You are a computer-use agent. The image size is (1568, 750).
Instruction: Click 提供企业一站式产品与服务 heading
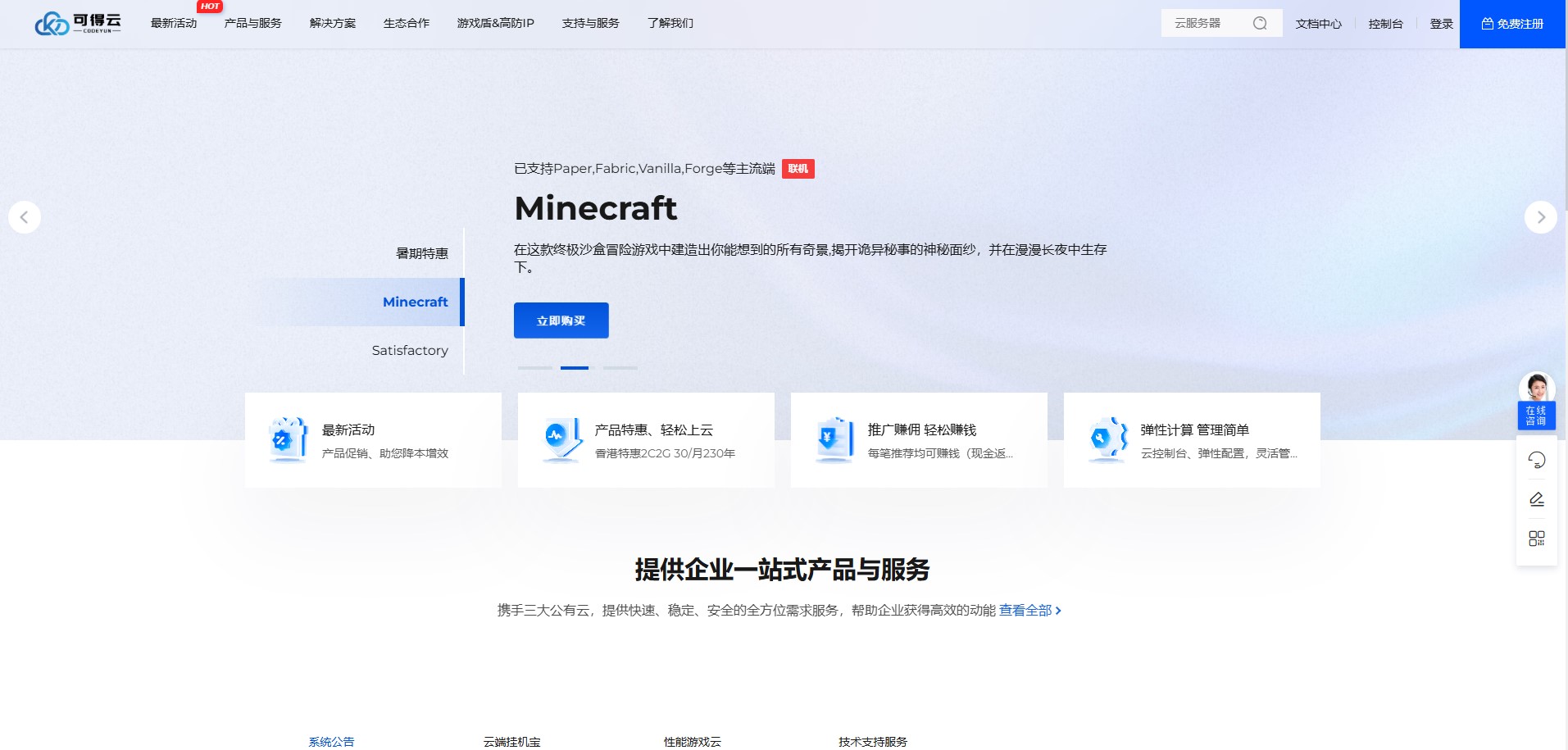[x=783, y=570]
